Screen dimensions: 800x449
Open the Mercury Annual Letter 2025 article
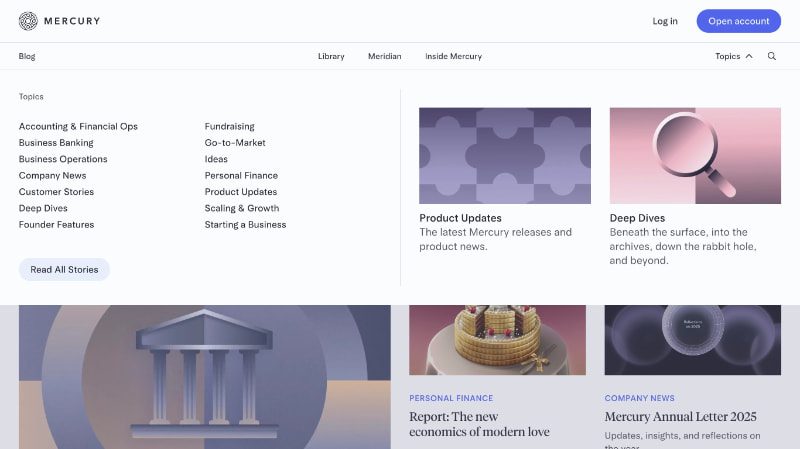pyautogui.click(x=681, y=416)
